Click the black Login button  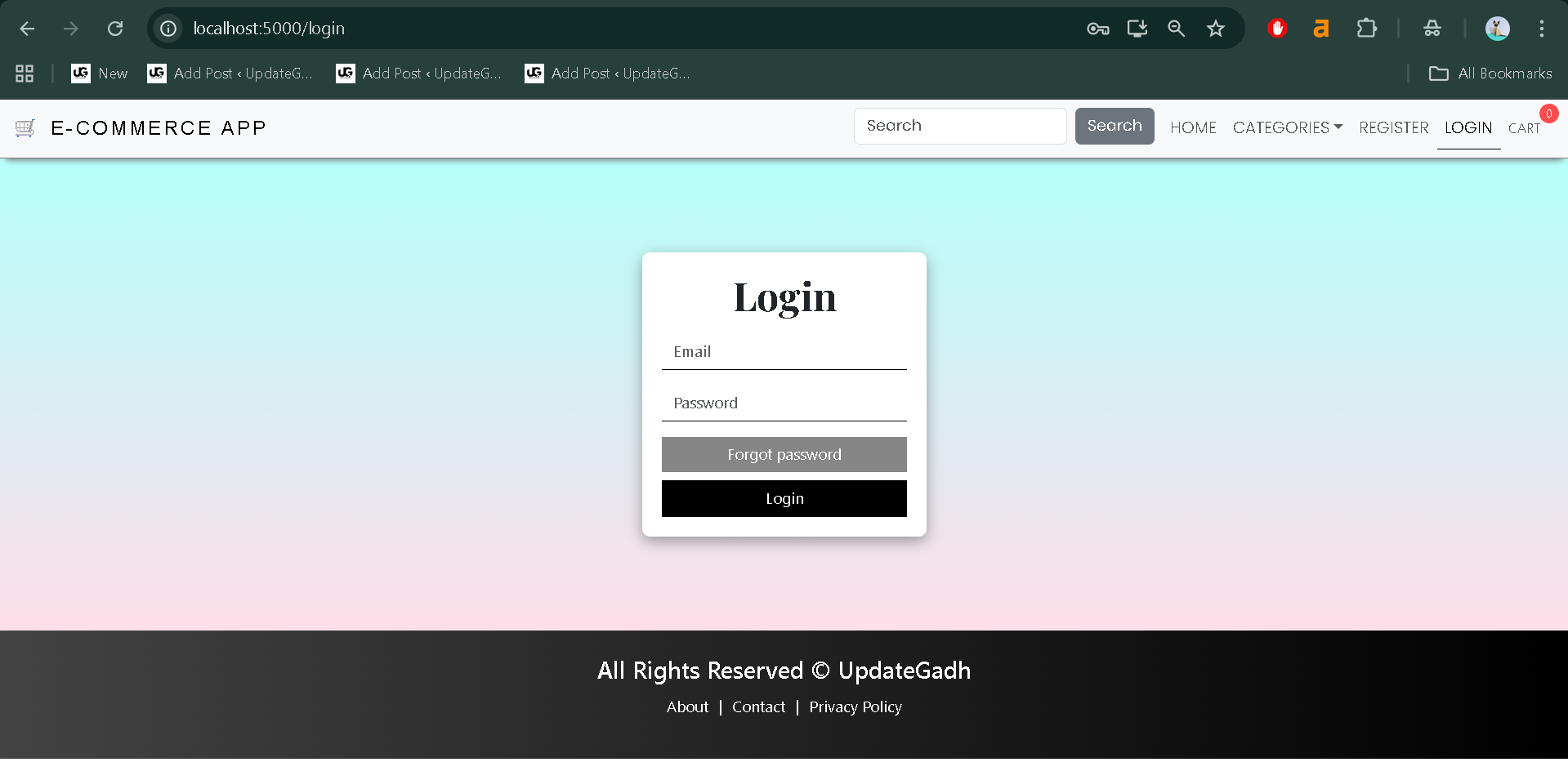[x=784, y=498]
